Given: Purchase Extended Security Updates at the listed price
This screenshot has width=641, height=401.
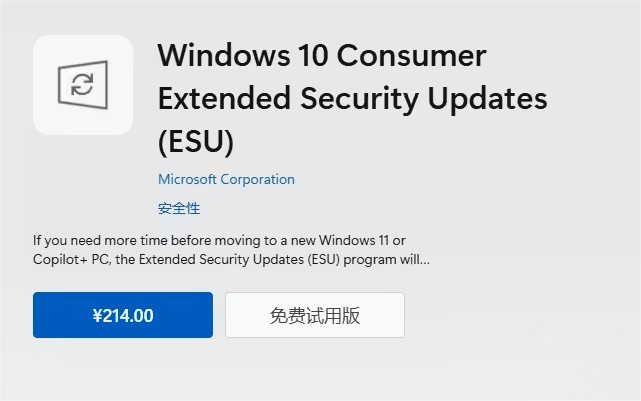Looking at the screenshot, I should [x=123, y=315].
